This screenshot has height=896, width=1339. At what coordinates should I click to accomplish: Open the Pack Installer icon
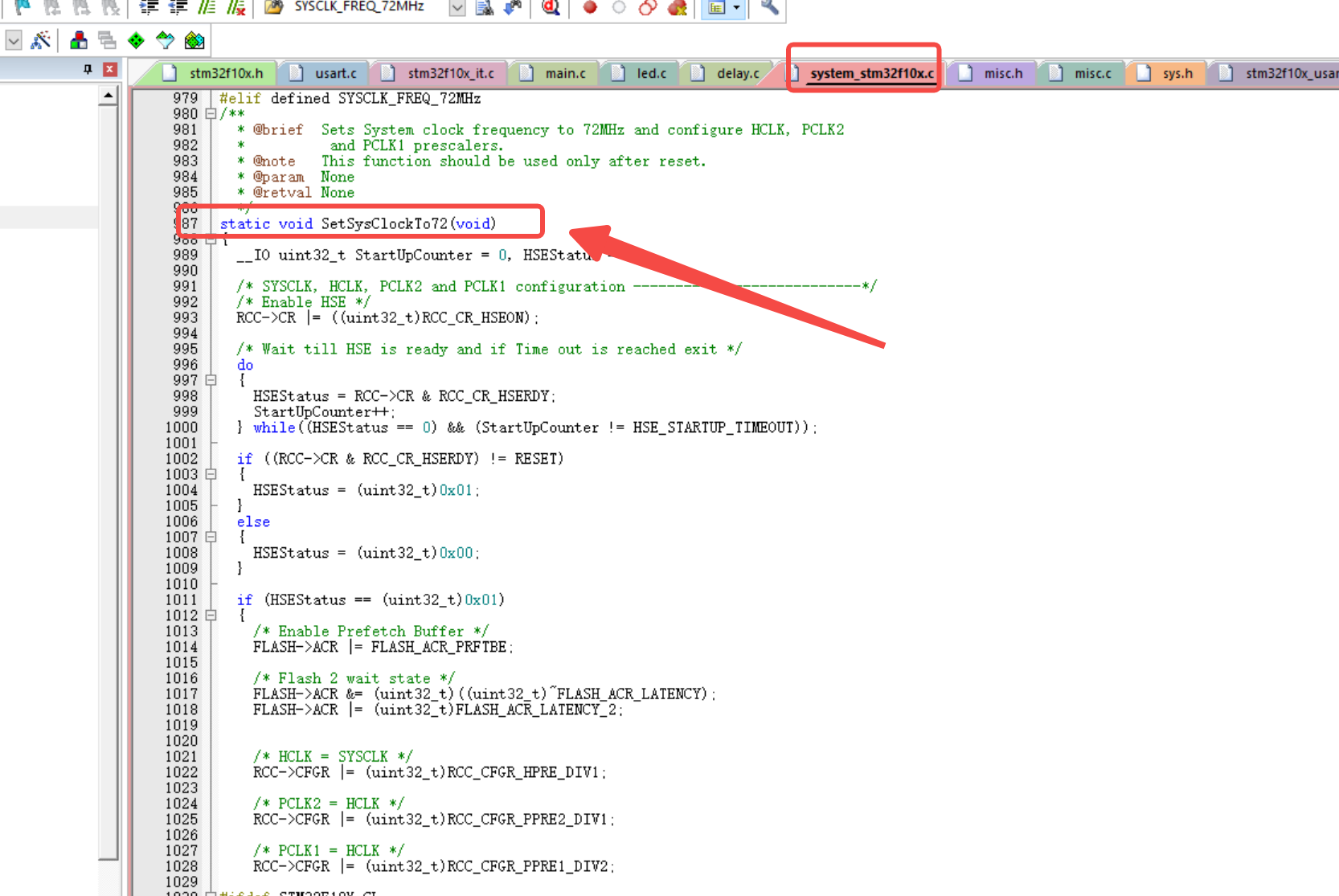coord(195,40)
